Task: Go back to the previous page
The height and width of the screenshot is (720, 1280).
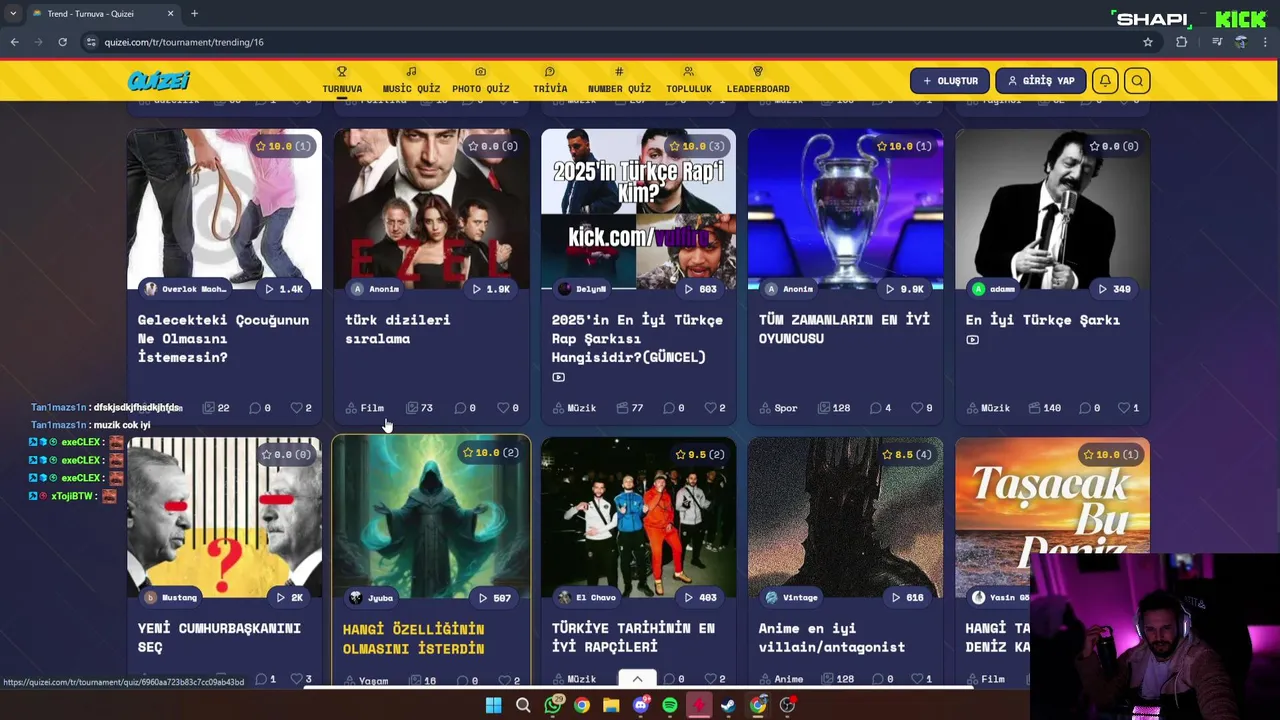Action: click(x=14, y=42)
